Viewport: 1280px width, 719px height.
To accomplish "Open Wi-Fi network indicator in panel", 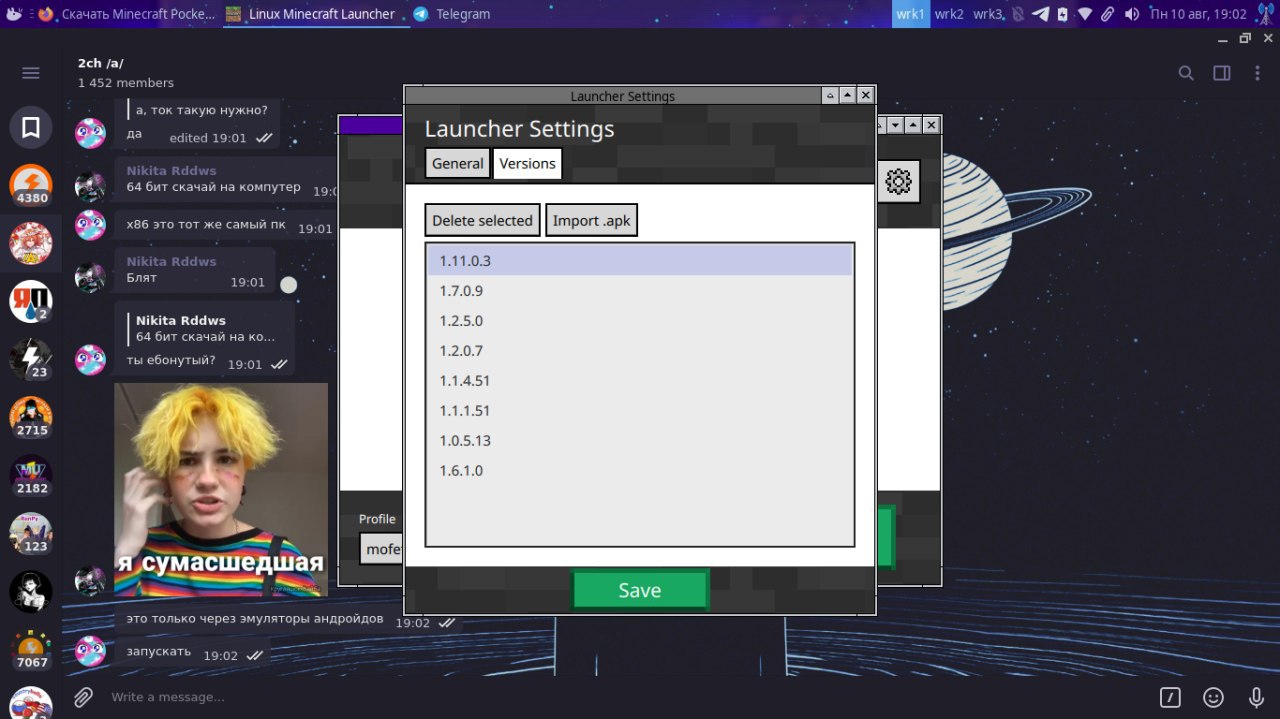I will point(1085,14).
